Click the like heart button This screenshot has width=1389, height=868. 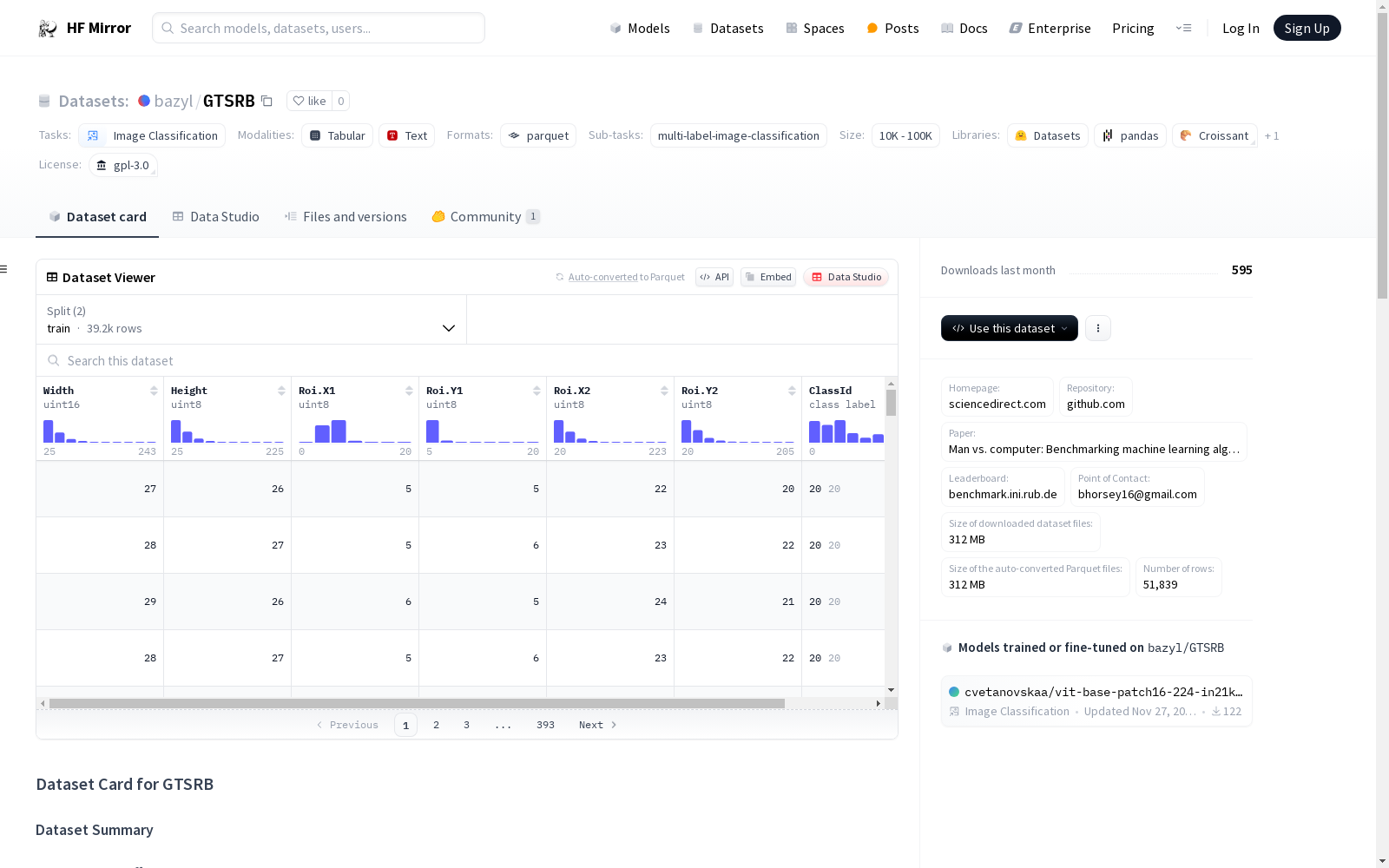pyautogui.click(x=309, y=101)
